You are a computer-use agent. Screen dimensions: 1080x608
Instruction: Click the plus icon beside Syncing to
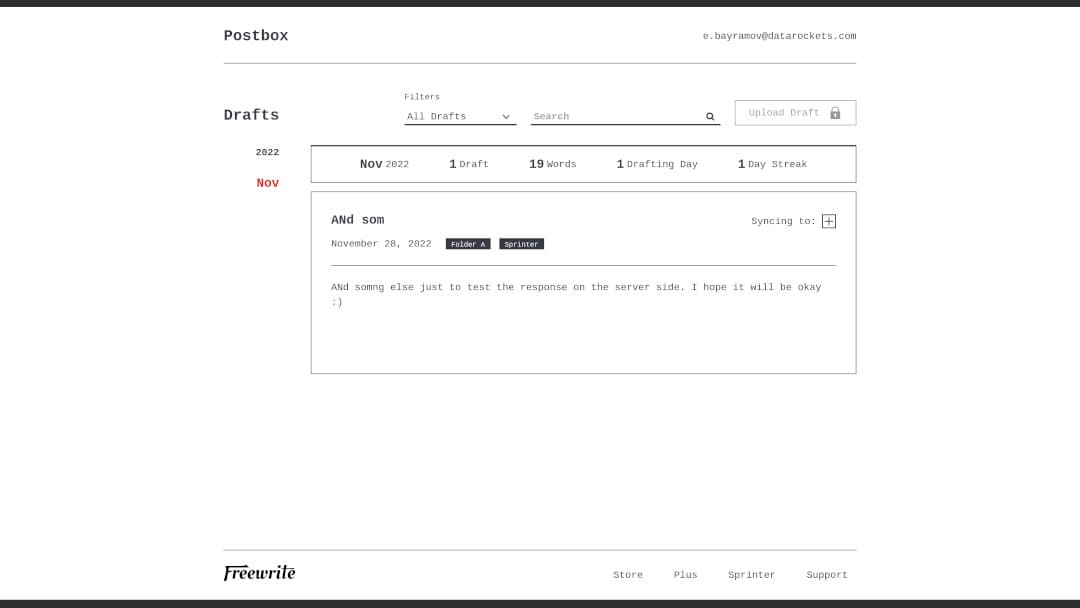(828, 221)
